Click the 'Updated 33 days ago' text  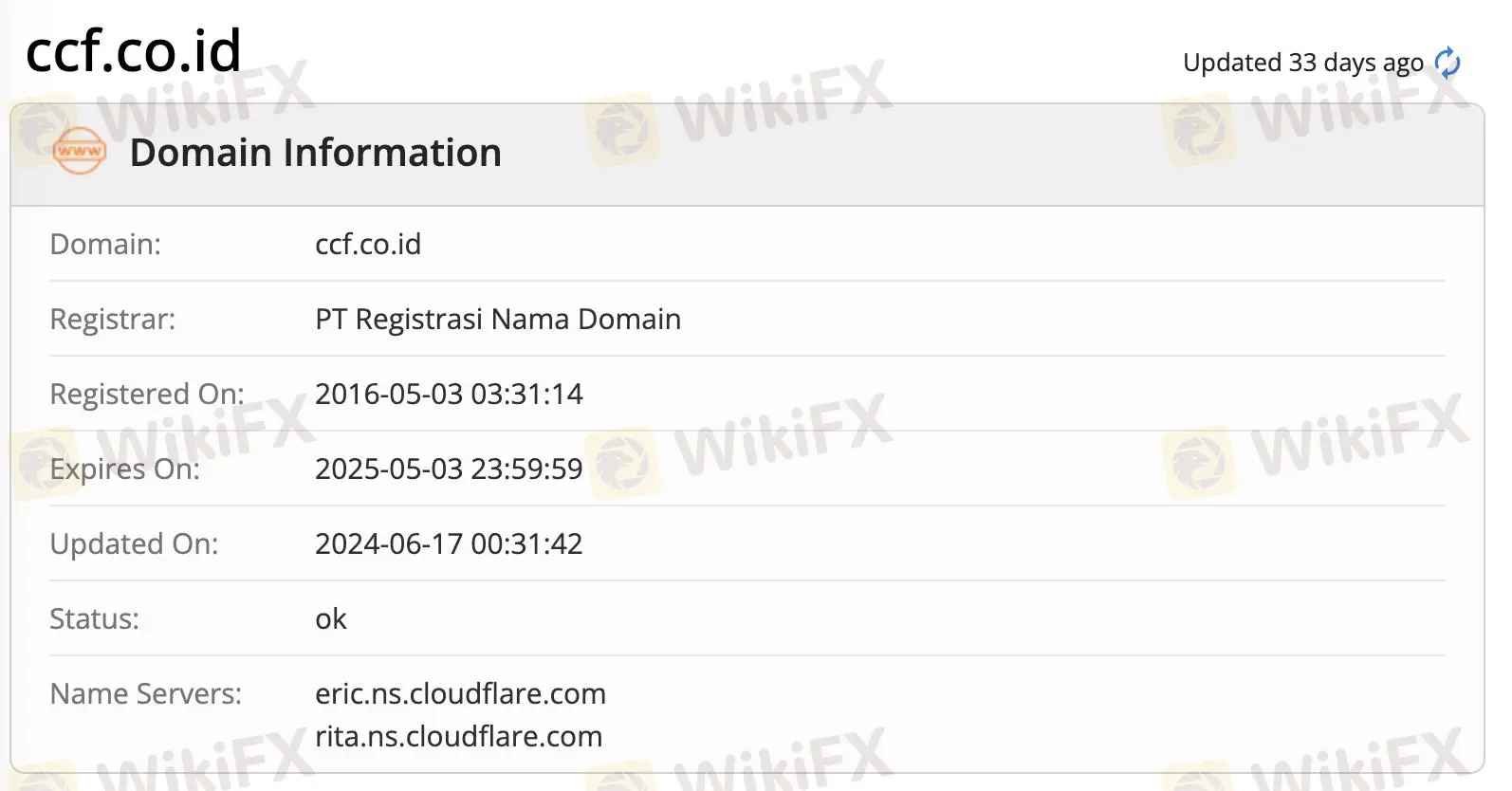tap(1302, 63)
